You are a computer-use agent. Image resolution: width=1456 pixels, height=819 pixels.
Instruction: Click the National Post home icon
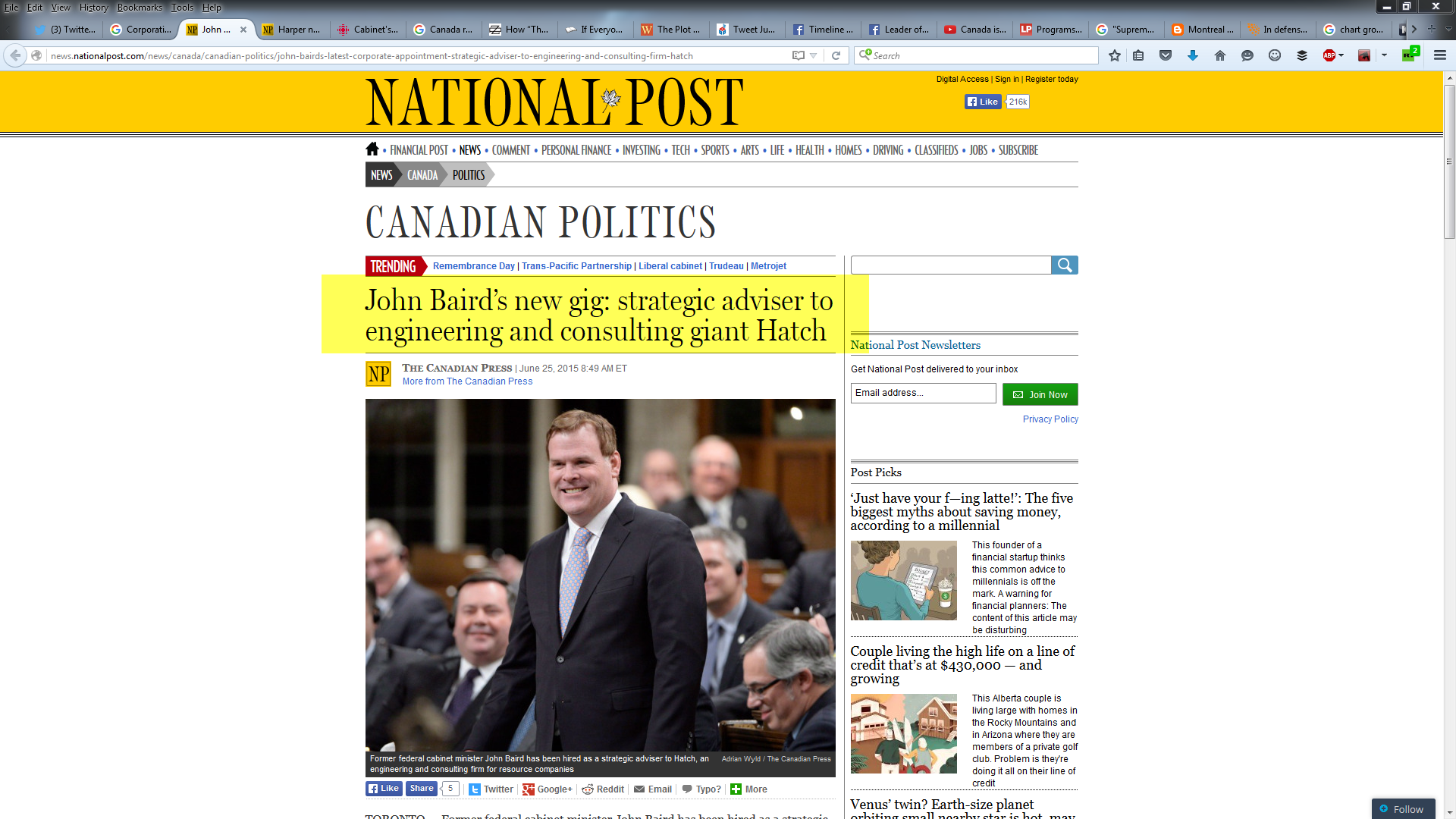(x=372, y=149)
